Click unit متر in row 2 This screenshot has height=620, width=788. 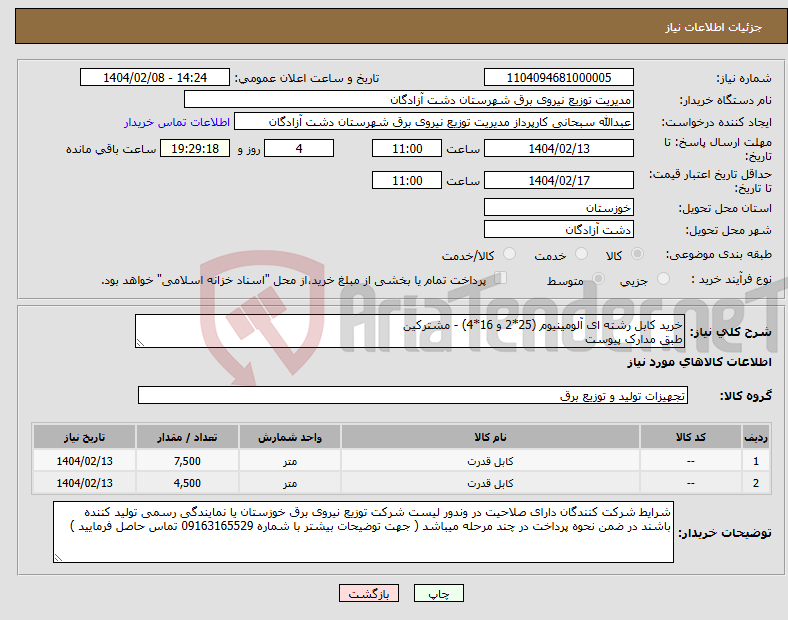[x=290, y=483]
